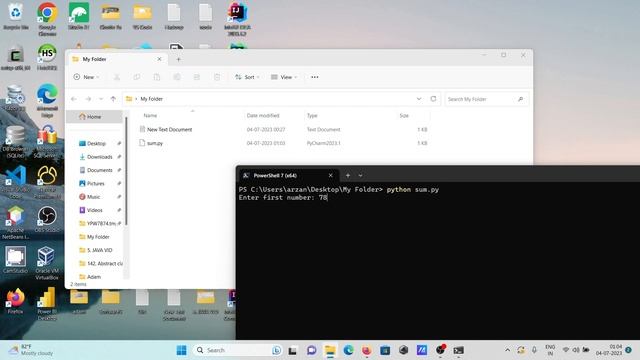Image resolution: width=640 pixels, height=360 pixels.
Task: Open the See more options menu
Action: pos(314,77)
